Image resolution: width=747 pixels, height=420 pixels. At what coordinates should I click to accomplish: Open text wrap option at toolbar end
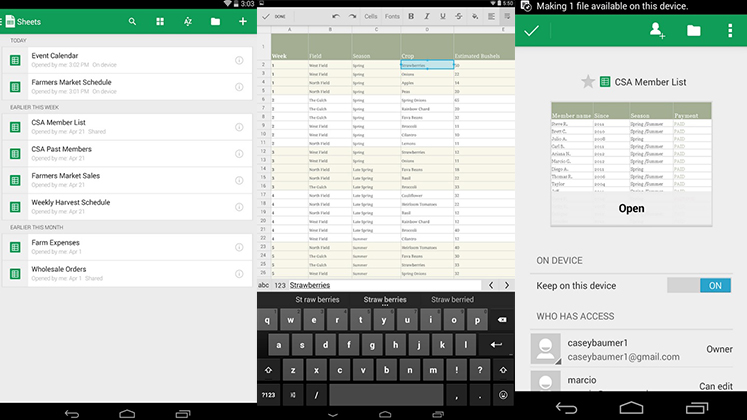point(507,16)
